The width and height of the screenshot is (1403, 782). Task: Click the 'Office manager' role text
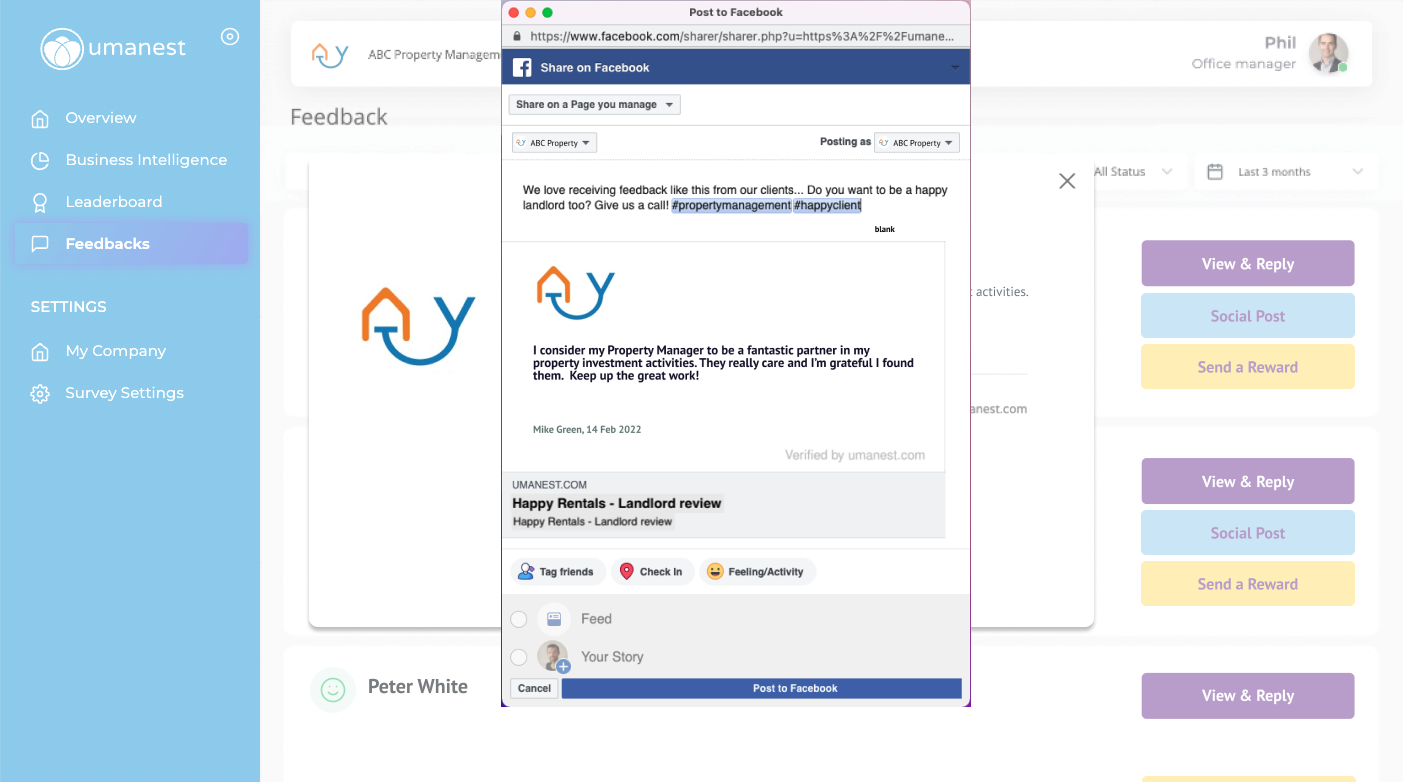click(1244, 64)
